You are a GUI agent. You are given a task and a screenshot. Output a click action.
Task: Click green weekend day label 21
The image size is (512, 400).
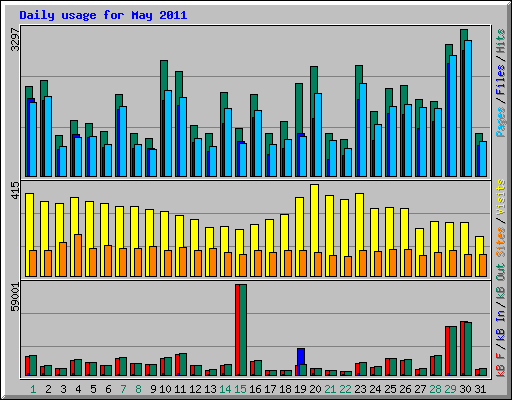coord(330,389)
